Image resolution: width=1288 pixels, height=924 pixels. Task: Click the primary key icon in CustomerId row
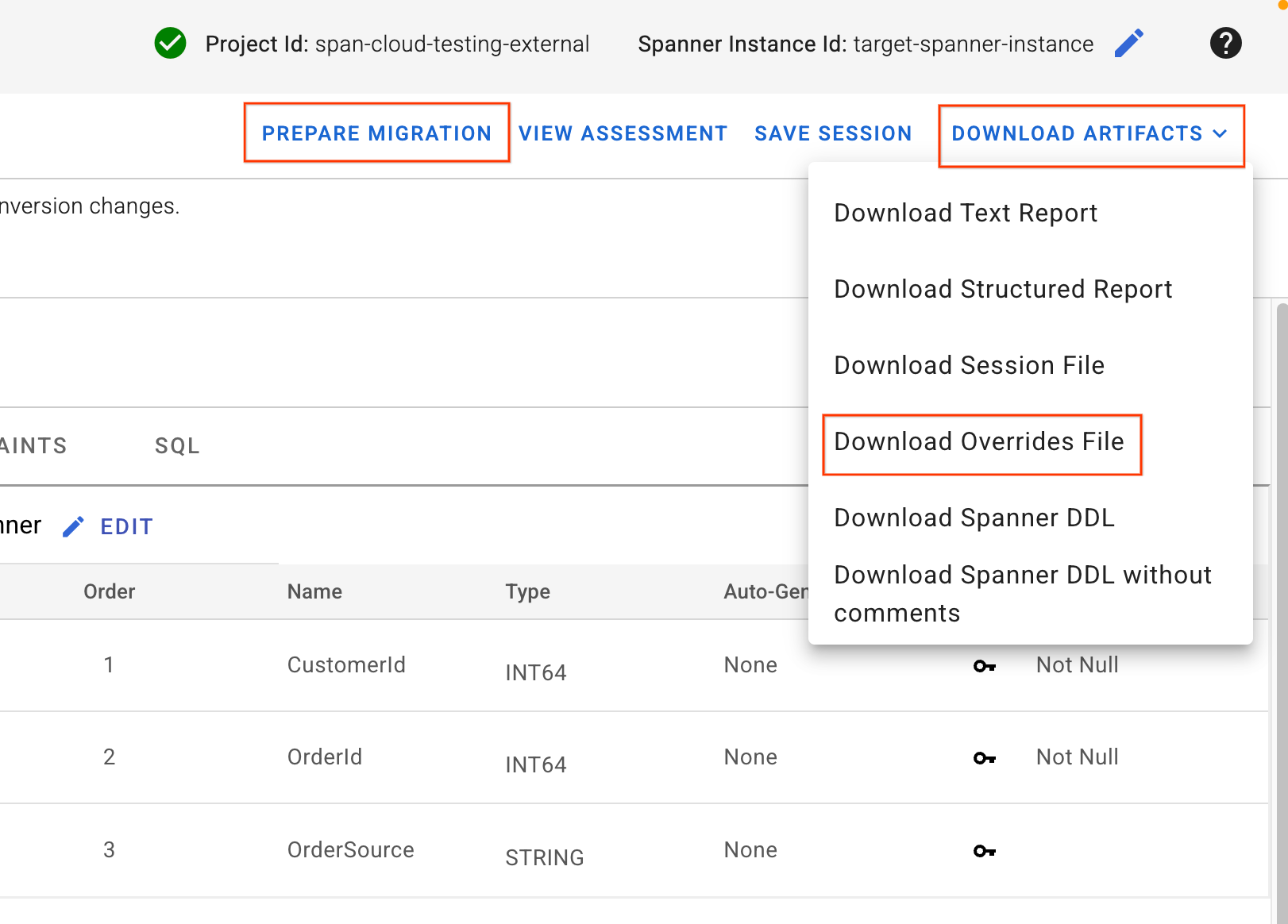pyautogui.click(x=984, y=666)
